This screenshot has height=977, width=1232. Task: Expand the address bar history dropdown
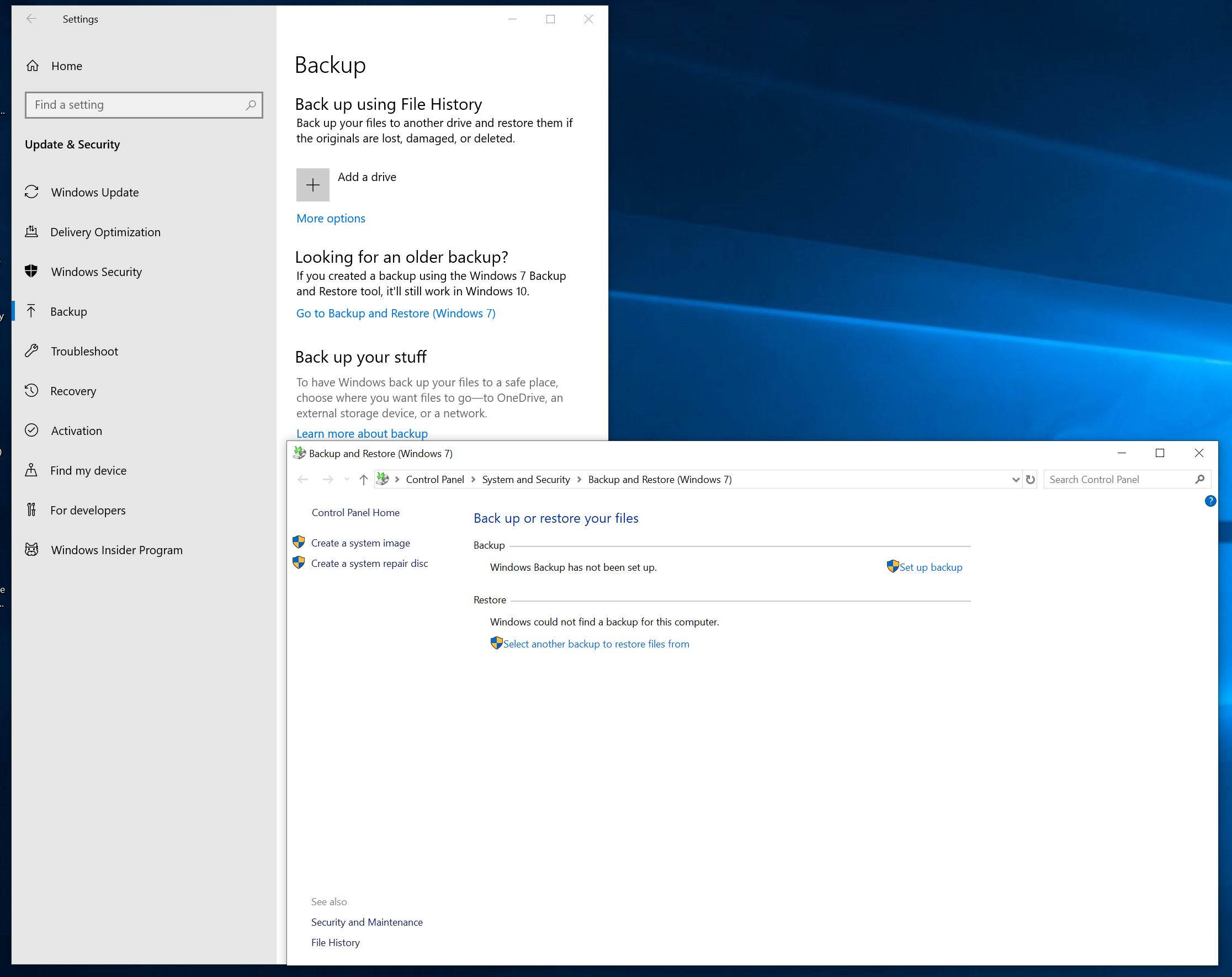pos(1016,479)
